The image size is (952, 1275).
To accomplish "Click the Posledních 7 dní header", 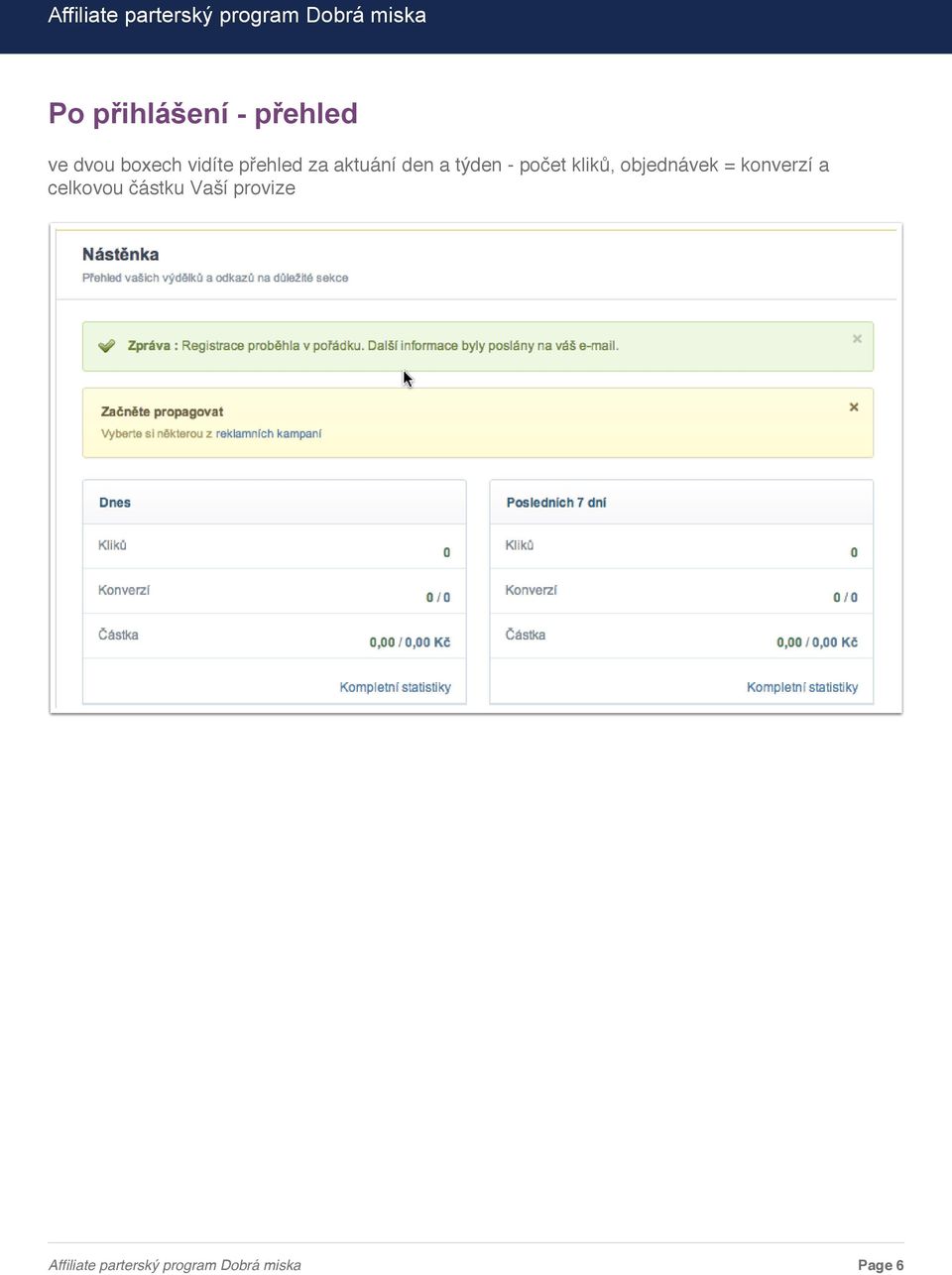I will tap(681, 503).
